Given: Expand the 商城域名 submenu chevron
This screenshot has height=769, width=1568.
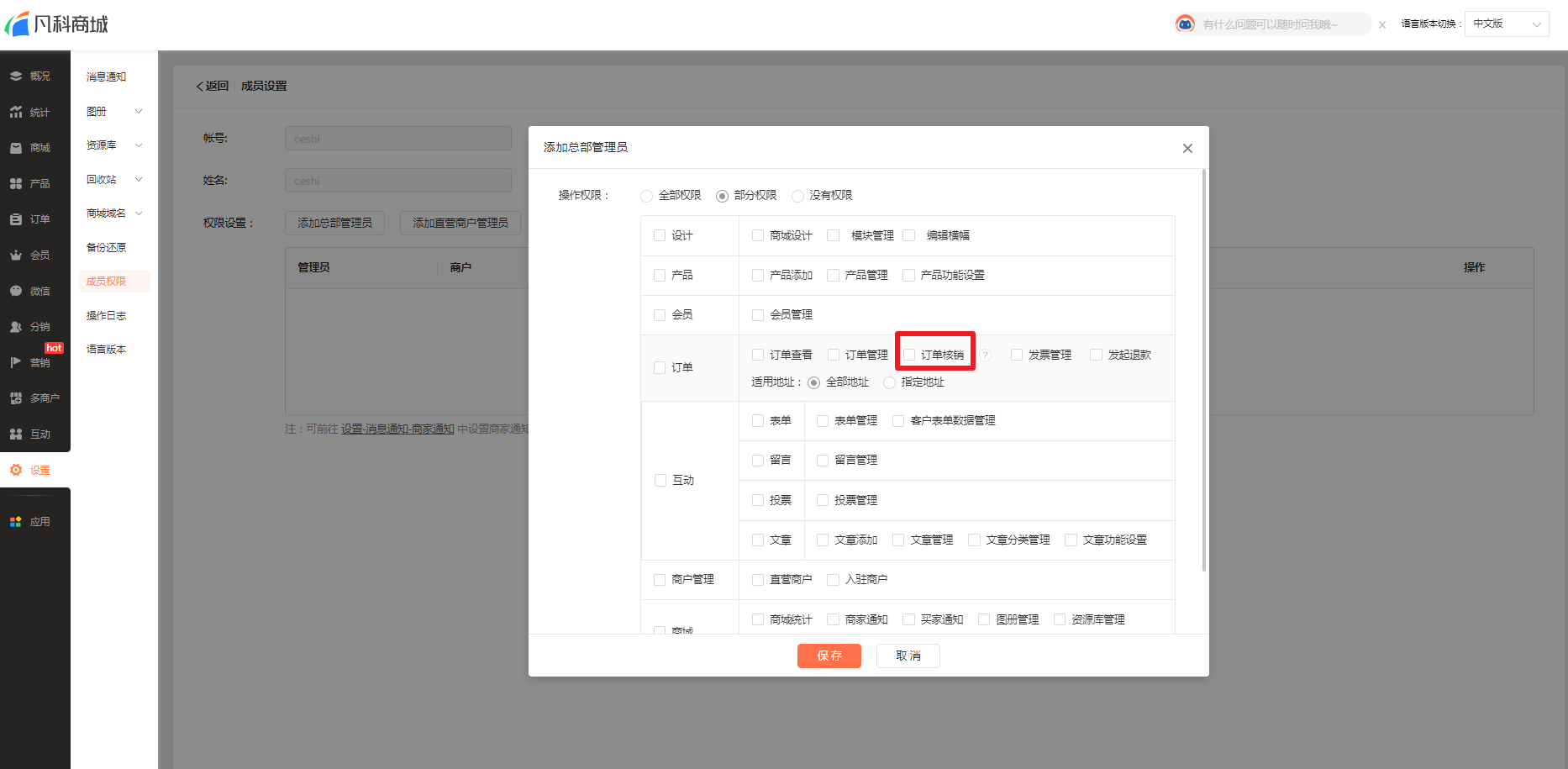Looking at the screenshot, I should click(139, 213).
